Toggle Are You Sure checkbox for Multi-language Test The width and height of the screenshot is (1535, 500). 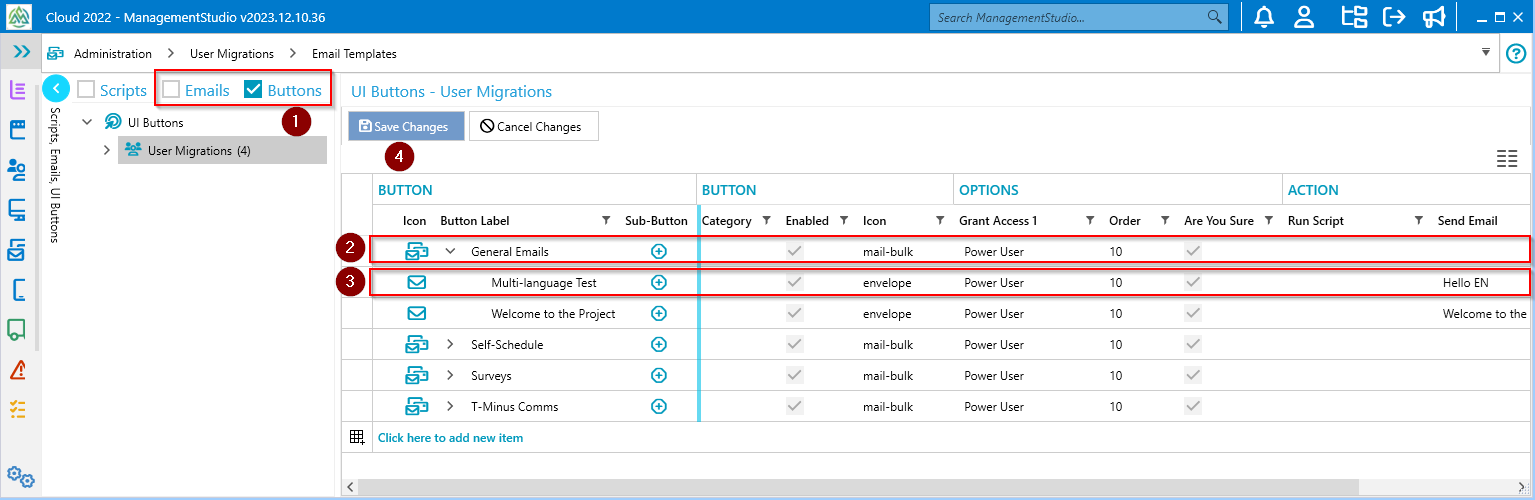click(1193, 283)
